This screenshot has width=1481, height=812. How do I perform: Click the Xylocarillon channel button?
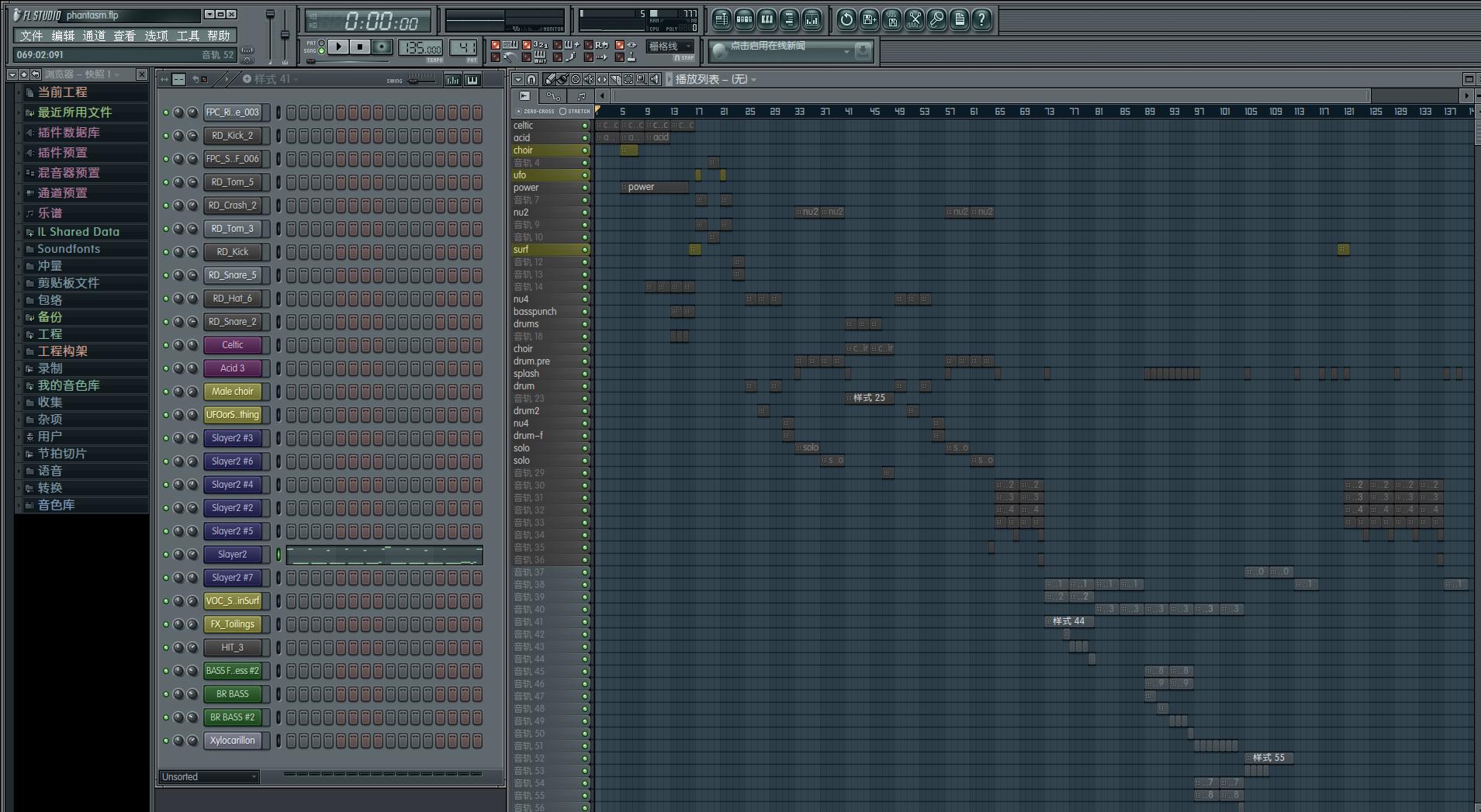coord(233,741)
